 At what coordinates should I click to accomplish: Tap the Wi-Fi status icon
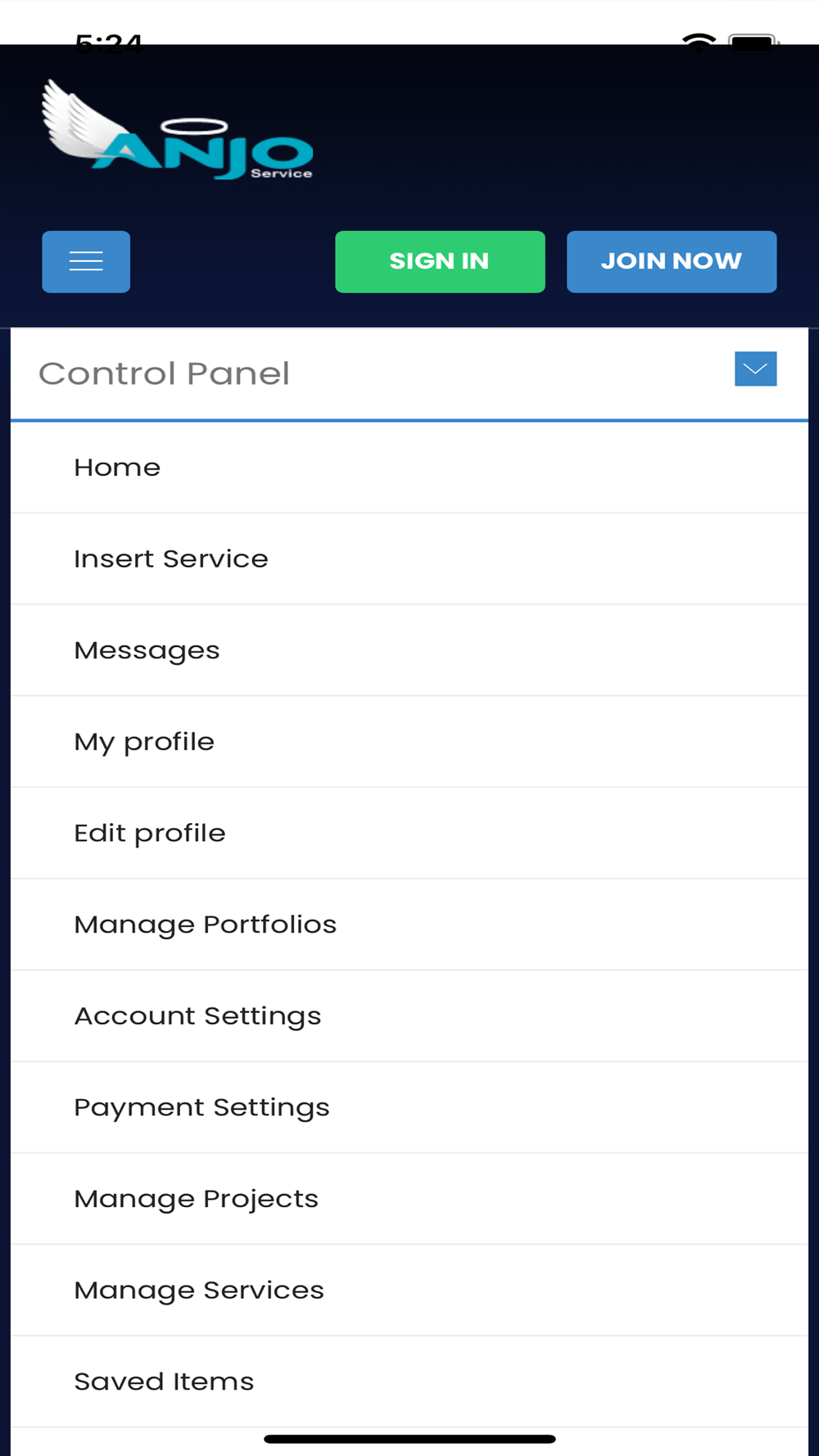tap(699, 43)
